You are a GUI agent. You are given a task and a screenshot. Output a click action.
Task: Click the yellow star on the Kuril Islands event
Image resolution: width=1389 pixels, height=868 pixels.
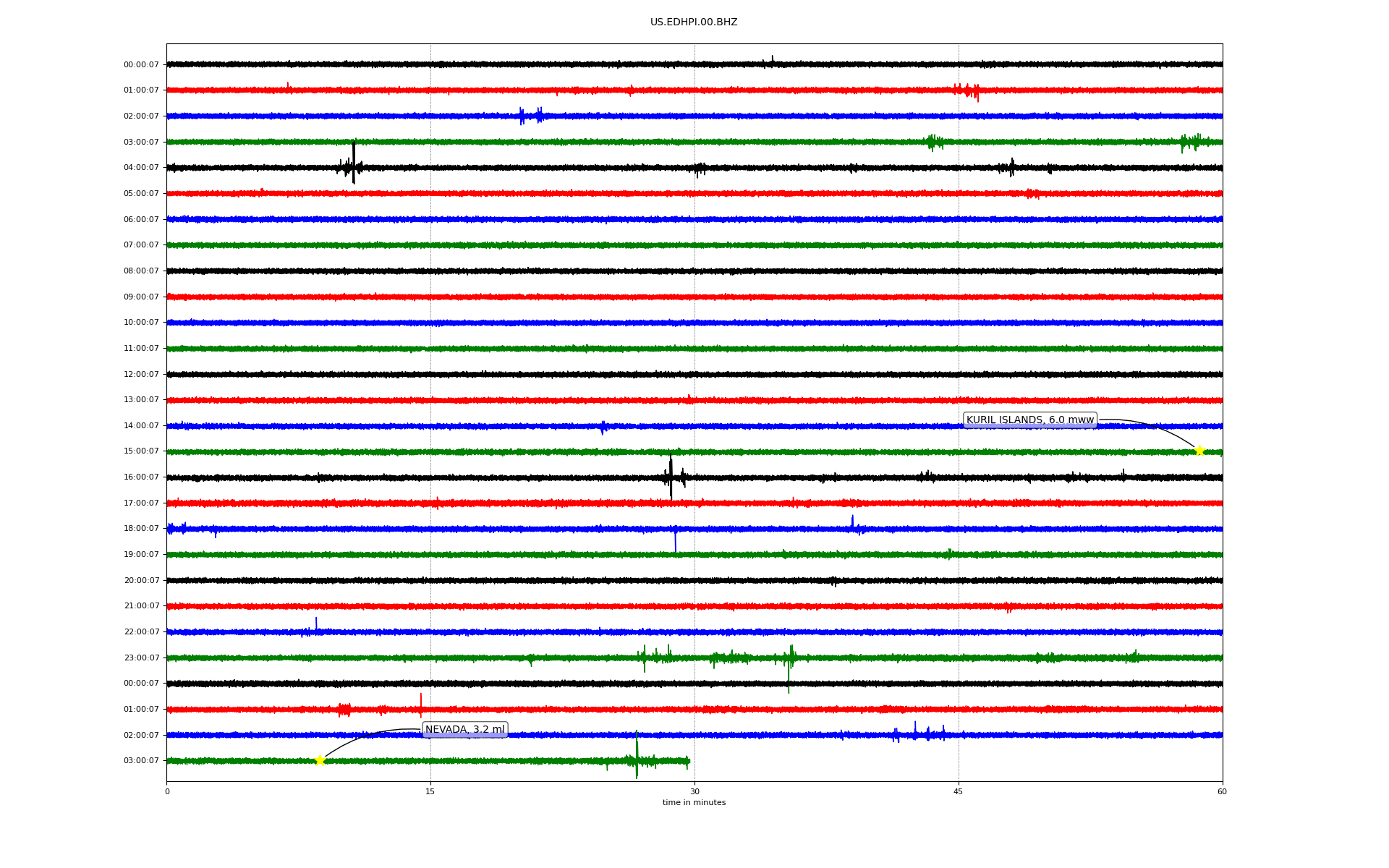click(1199, 451)
